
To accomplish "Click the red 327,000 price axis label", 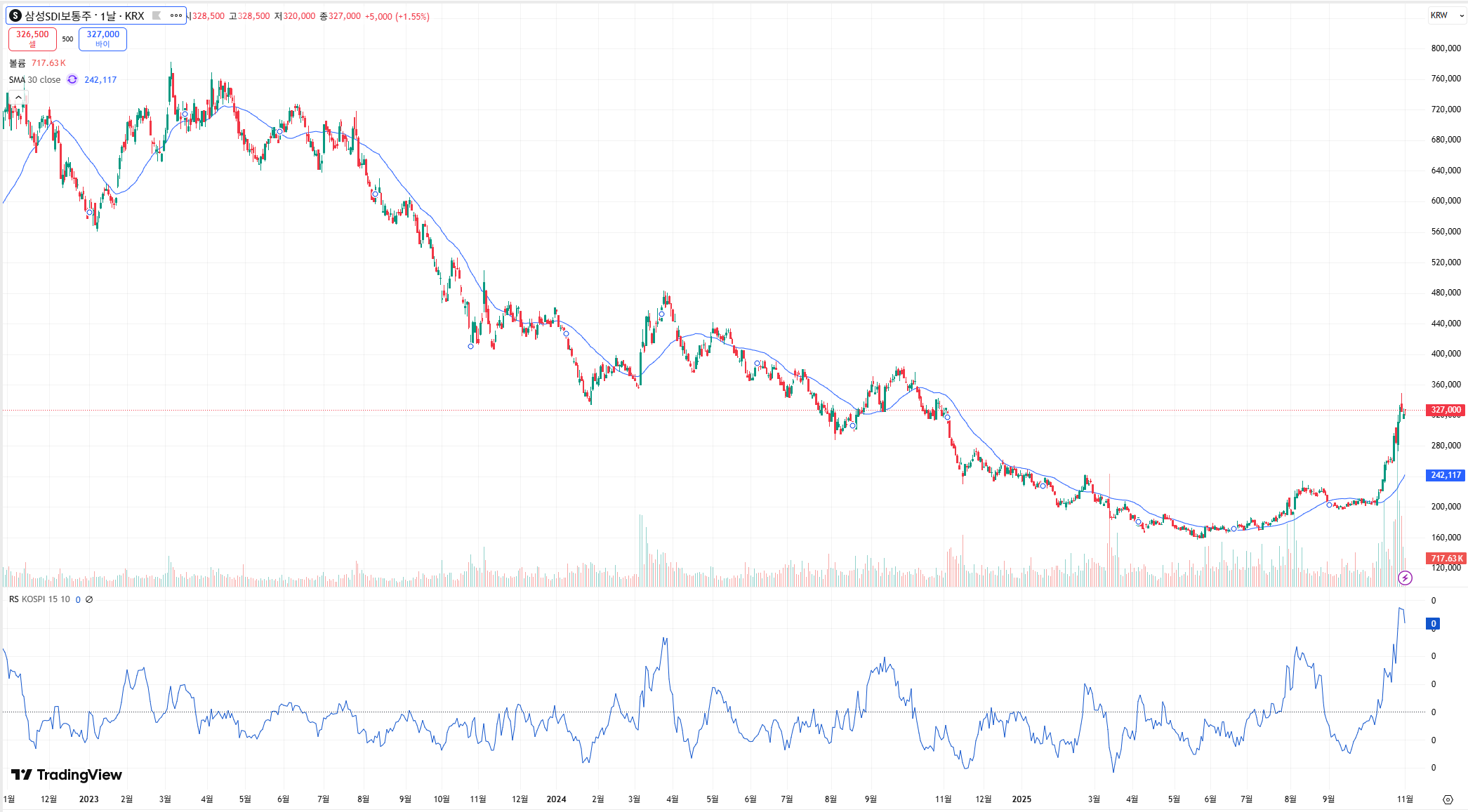I will click(x=1445, y=410).
